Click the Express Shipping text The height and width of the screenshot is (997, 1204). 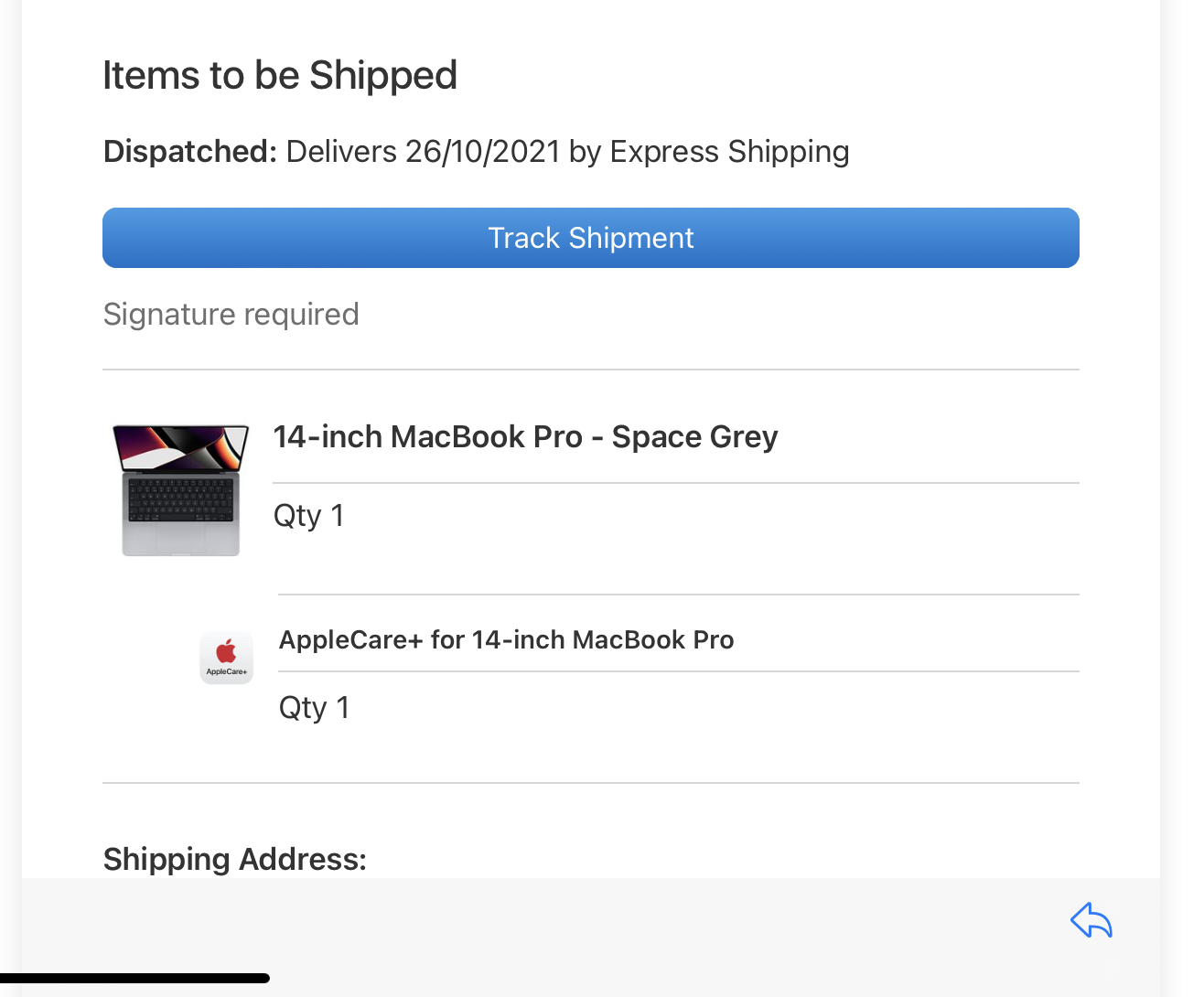[730, 152]
